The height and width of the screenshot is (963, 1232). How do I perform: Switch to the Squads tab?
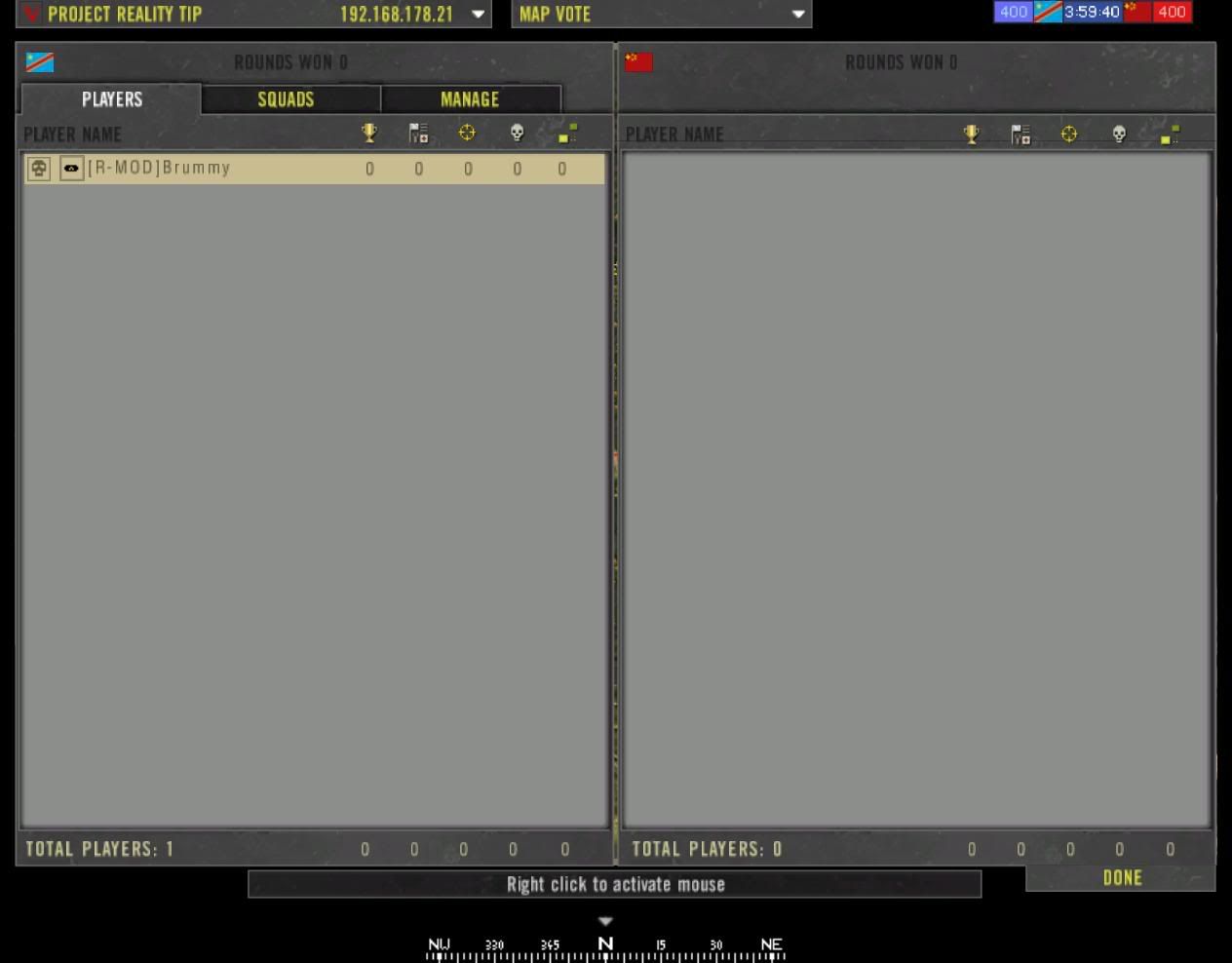click(x=286, y=99)
